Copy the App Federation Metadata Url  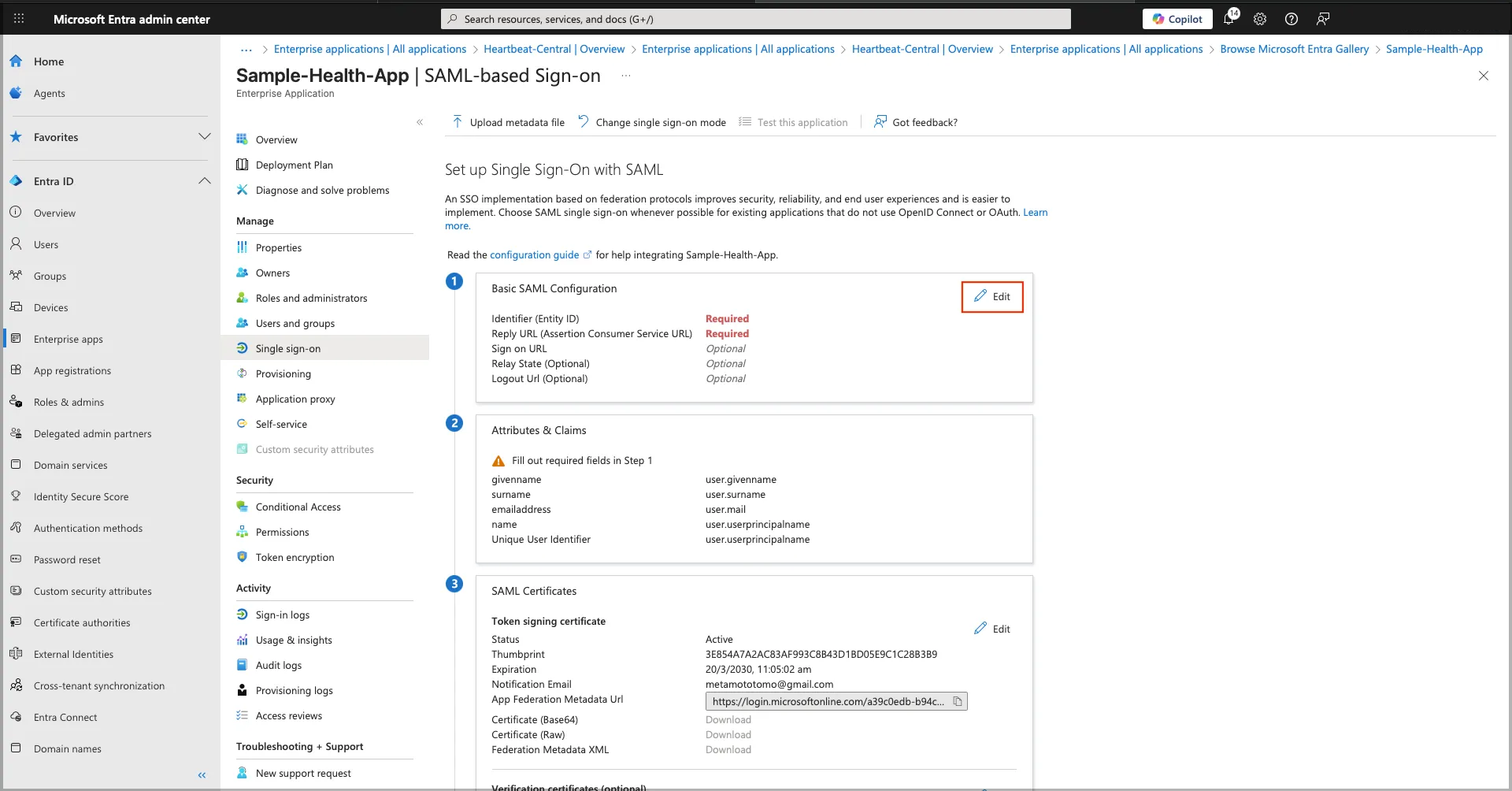click(958, 701)
